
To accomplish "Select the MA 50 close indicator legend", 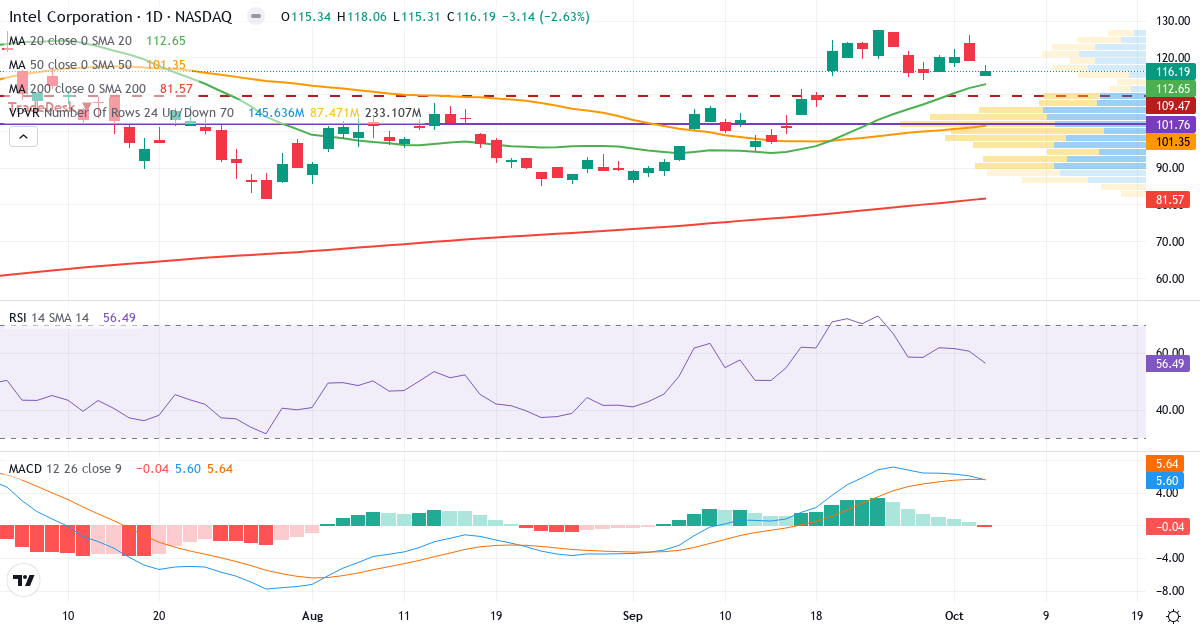I will 70,65.
